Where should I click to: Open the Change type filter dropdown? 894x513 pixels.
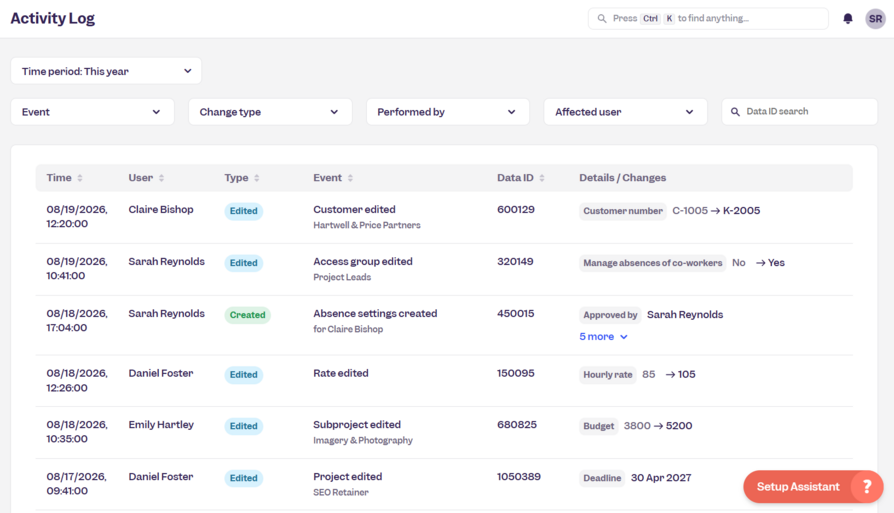click(x=270, y=112)
